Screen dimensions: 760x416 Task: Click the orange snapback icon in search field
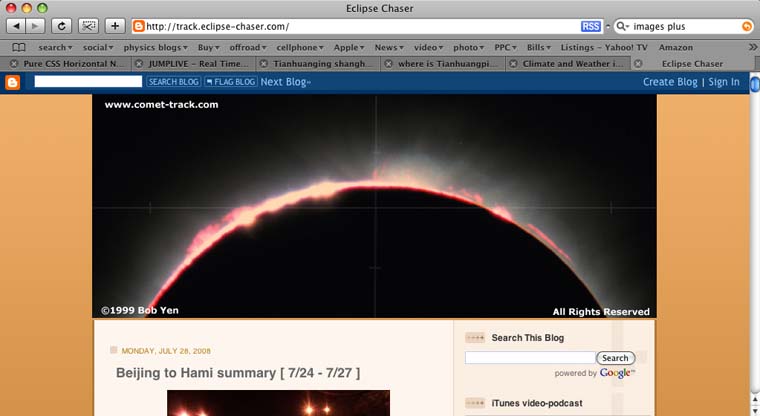pos(747,26)
